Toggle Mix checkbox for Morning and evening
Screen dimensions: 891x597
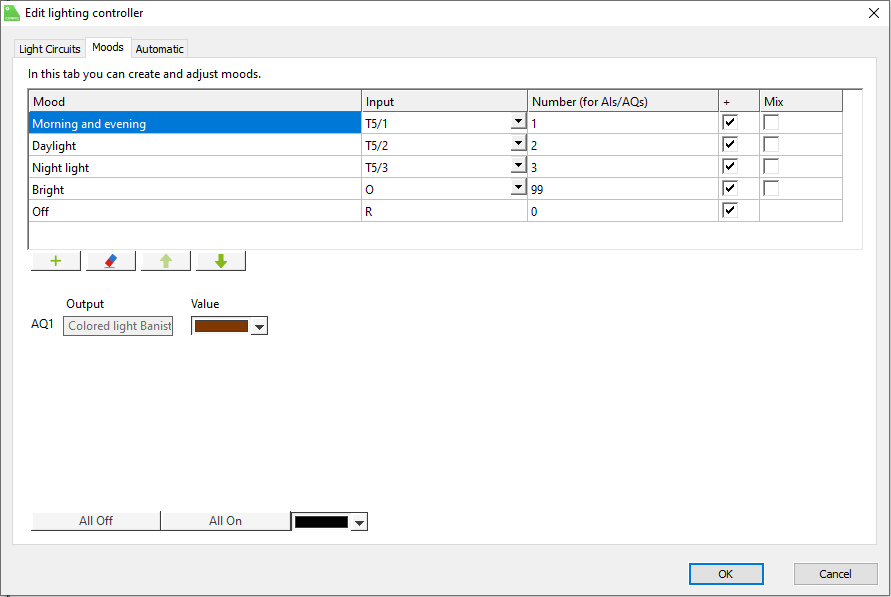click(771, 122)
